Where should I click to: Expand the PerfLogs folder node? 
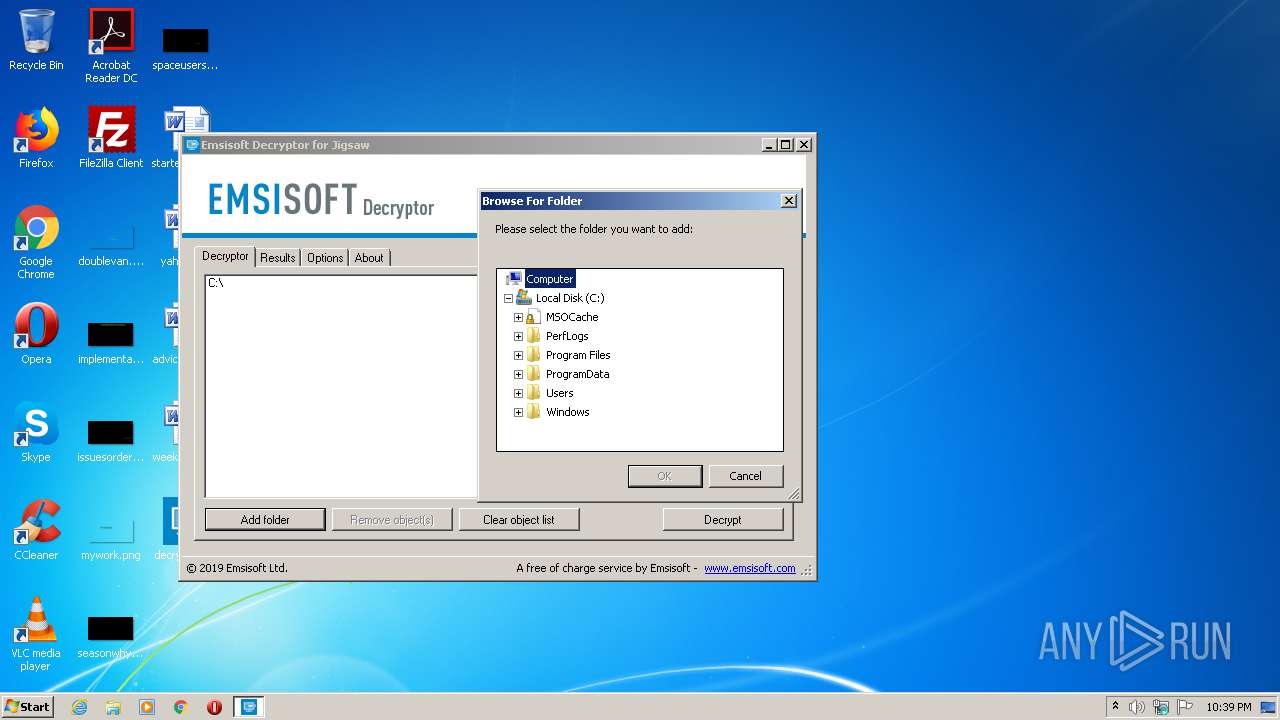point(518,336)
